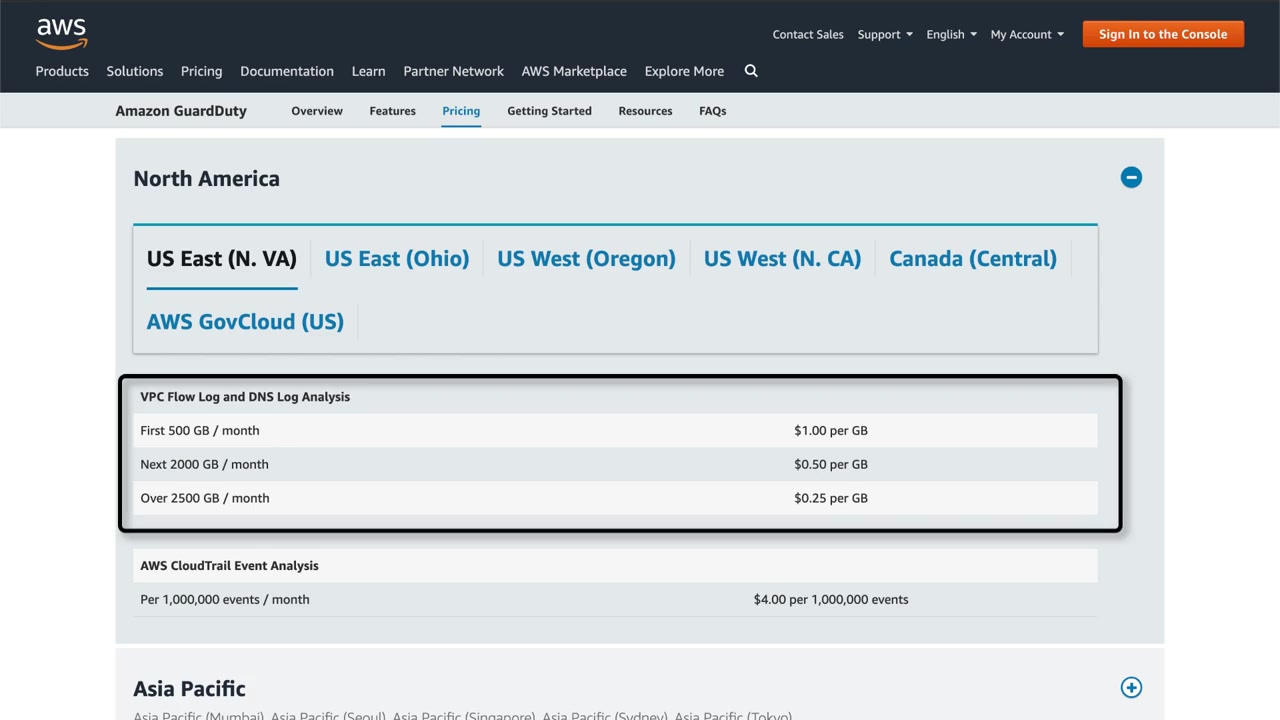This screenshot has width=1280, height=720.
Task: Click 'First 500 GB / month' row label
Action: coord(200,431)
